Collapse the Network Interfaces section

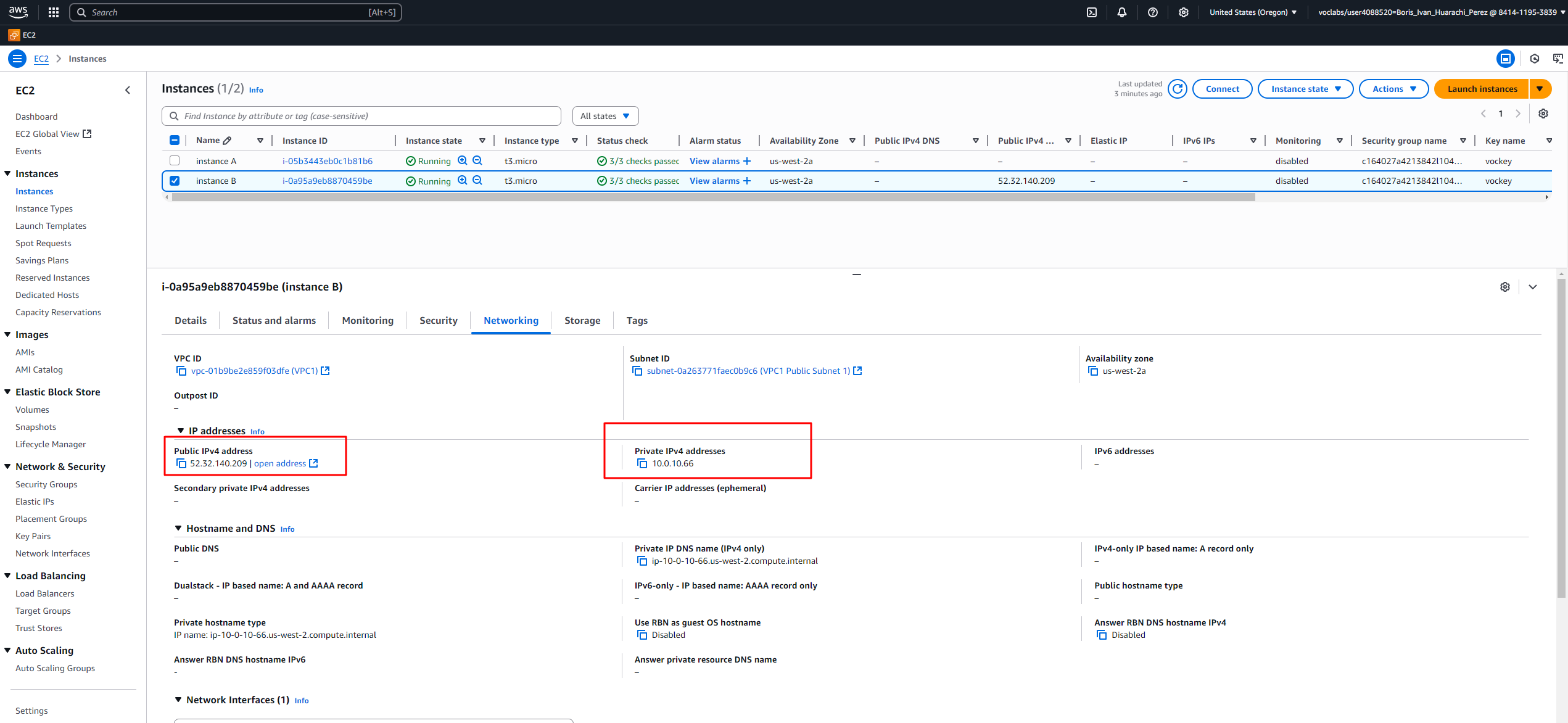click(x=178, y=700)
